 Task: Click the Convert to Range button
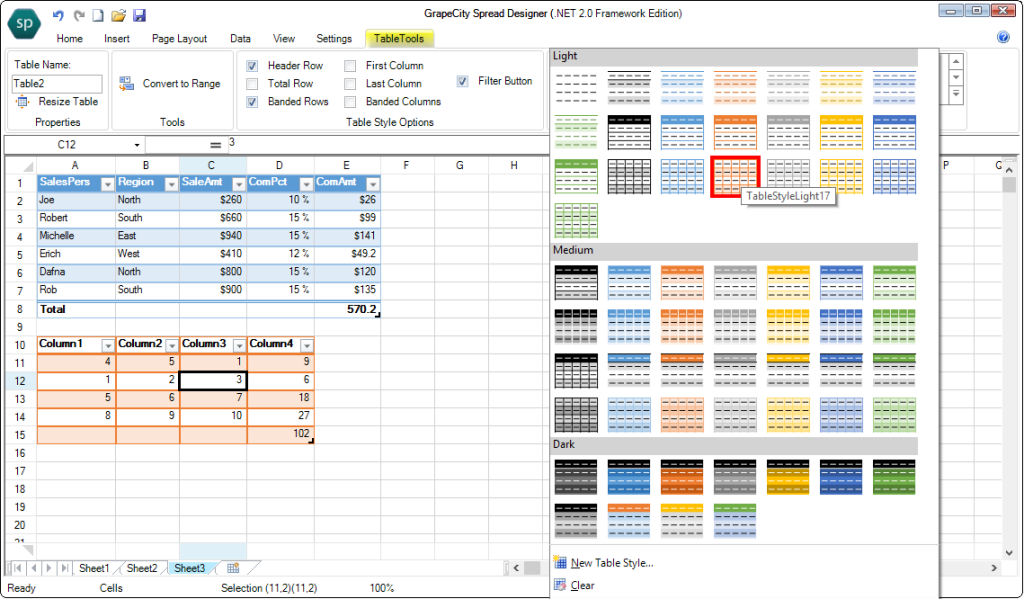[x=170, y=84]
